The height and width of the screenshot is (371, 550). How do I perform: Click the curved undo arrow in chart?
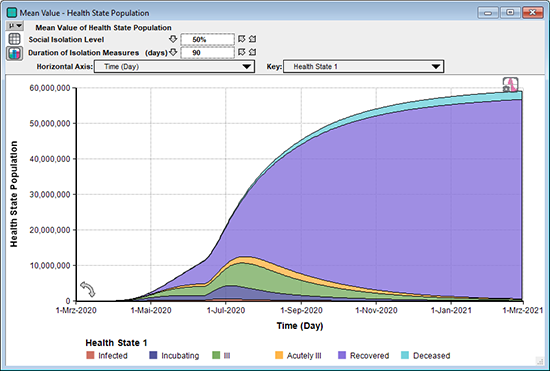tap(88, 289)
